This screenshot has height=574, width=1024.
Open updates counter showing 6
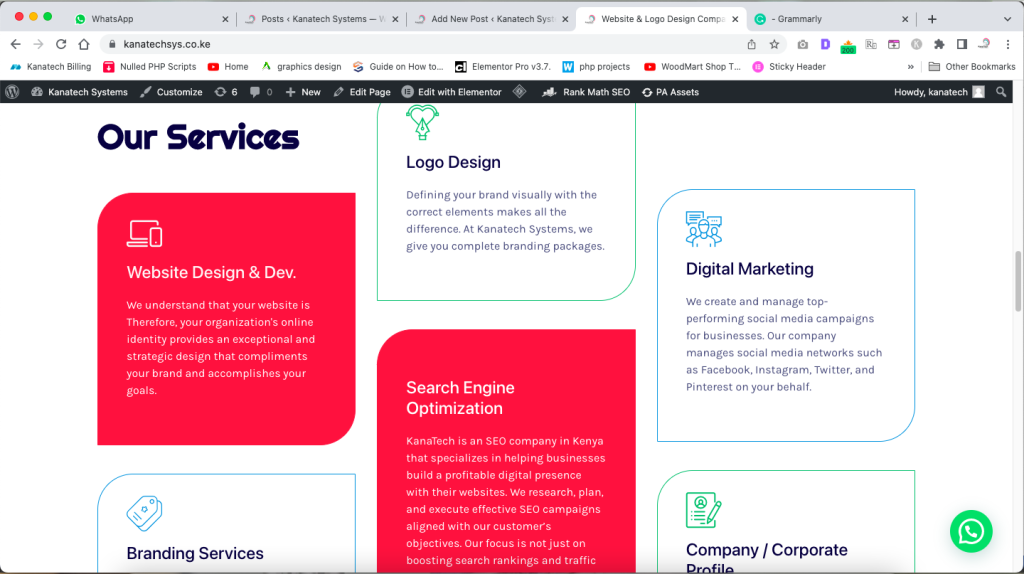[x=226, y=92]
